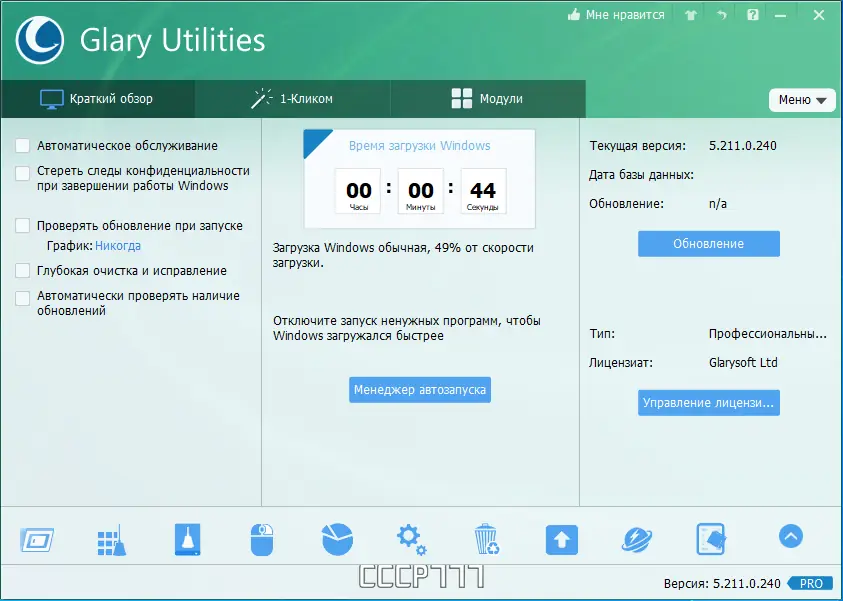Launch the Uninstall Manager recycle bin icon
Screen dimensions: 843x601
point(487,537)
